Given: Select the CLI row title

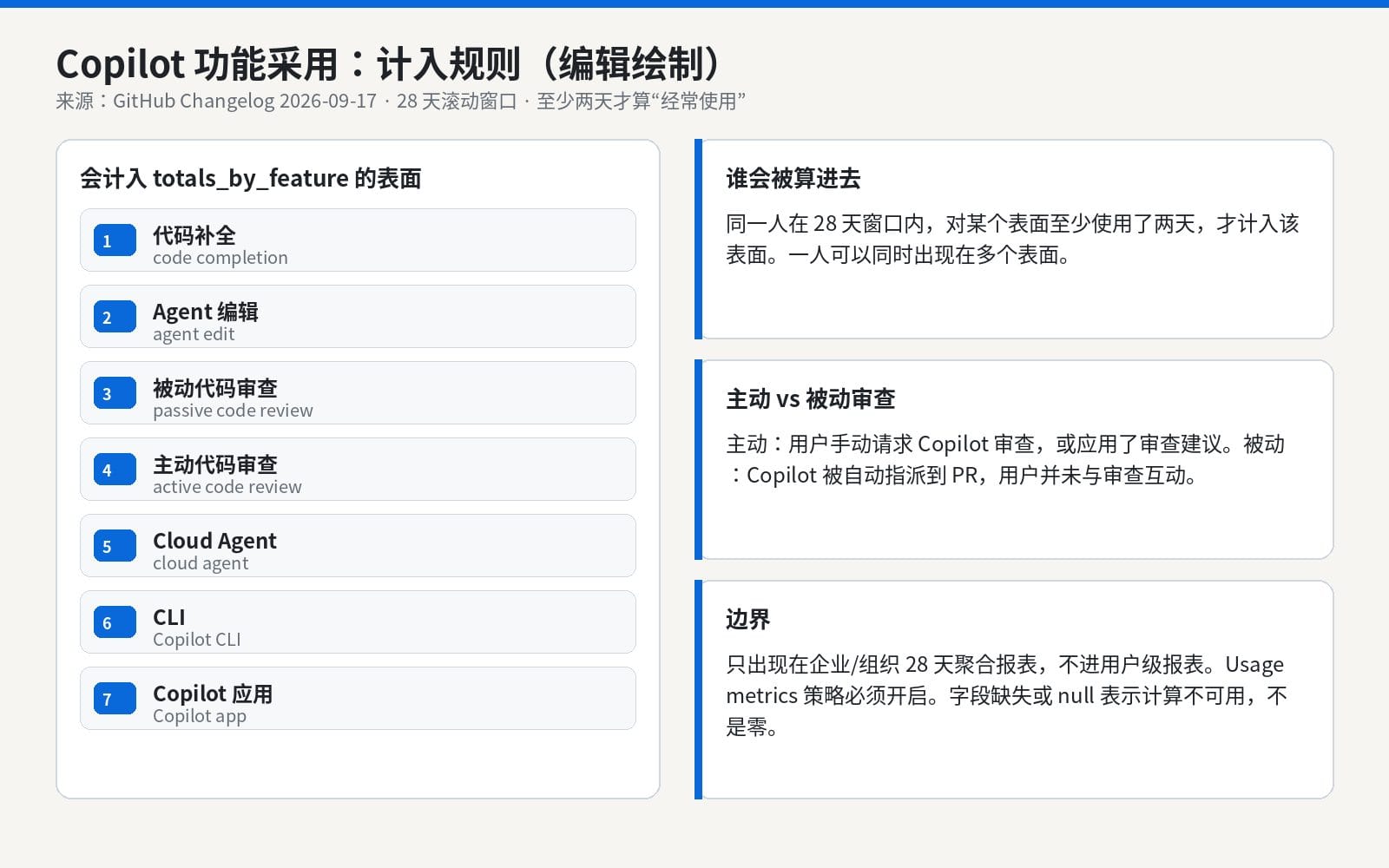Looking at the screenshot, I should click(x=169, y=617).
